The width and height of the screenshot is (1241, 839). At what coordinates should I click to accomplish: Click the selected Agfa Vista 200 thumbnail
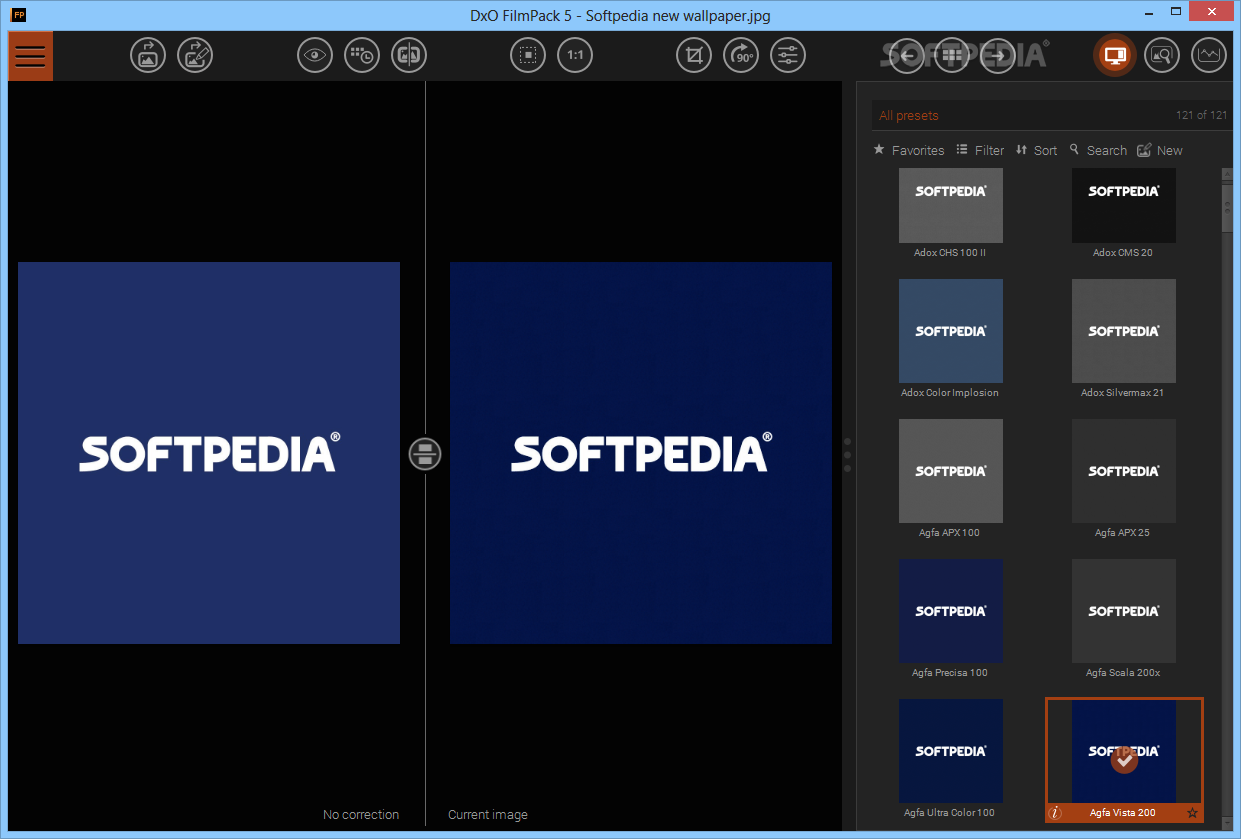point(1123,751)
